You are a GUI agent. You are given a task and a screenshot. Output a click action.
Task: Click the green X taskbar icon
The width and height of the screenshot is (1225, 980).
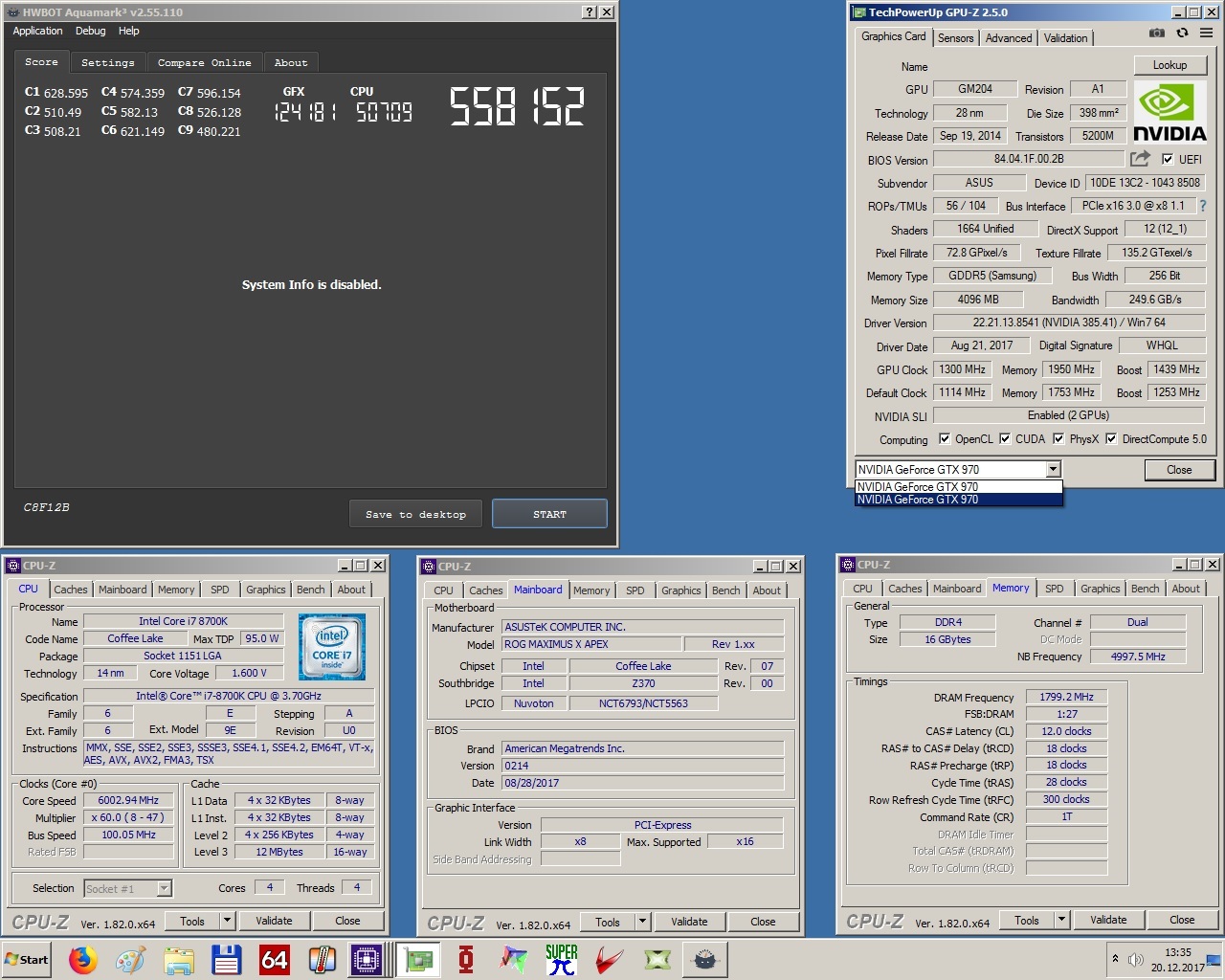click(657, 959)
